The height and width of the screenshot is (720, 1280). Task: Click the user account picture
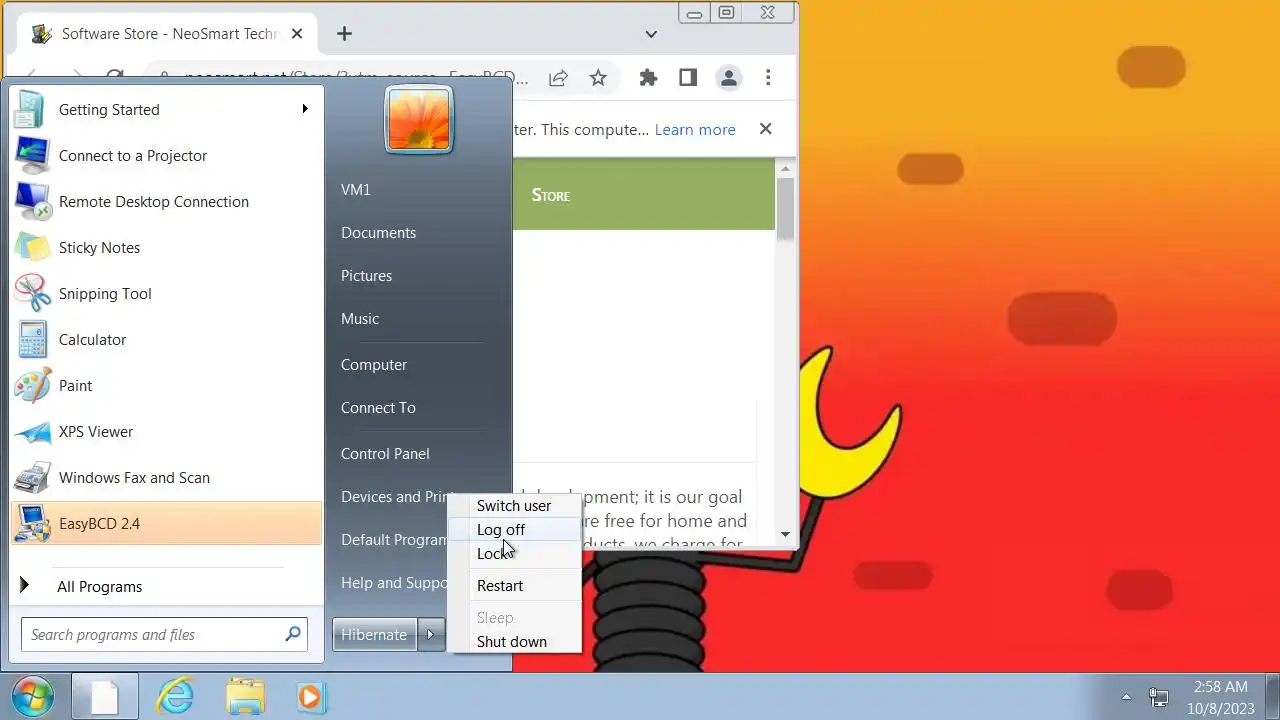[x=419, y=119]
